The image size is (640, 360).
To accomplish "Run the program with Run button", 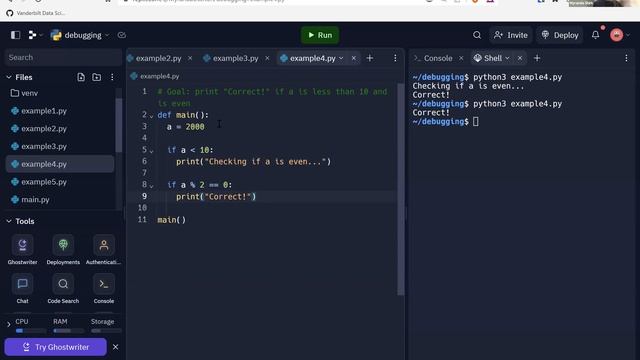I will pyautogui.click(x=320, y=35).
